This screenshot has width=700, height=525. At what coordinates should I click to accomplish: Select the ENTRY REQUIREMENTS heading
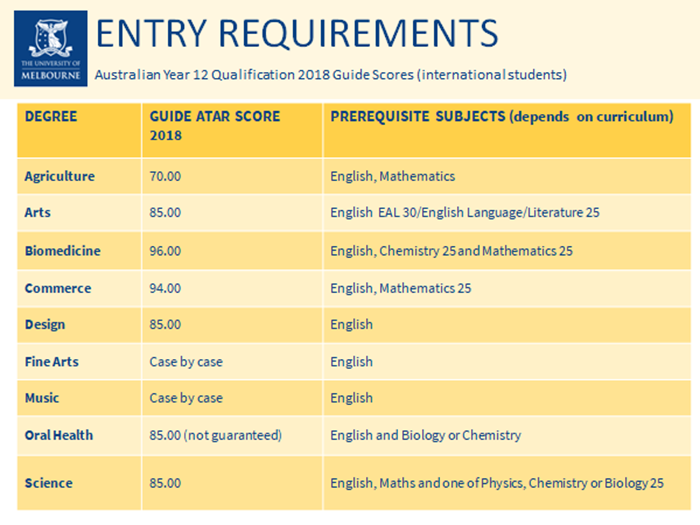pos(297,33)
